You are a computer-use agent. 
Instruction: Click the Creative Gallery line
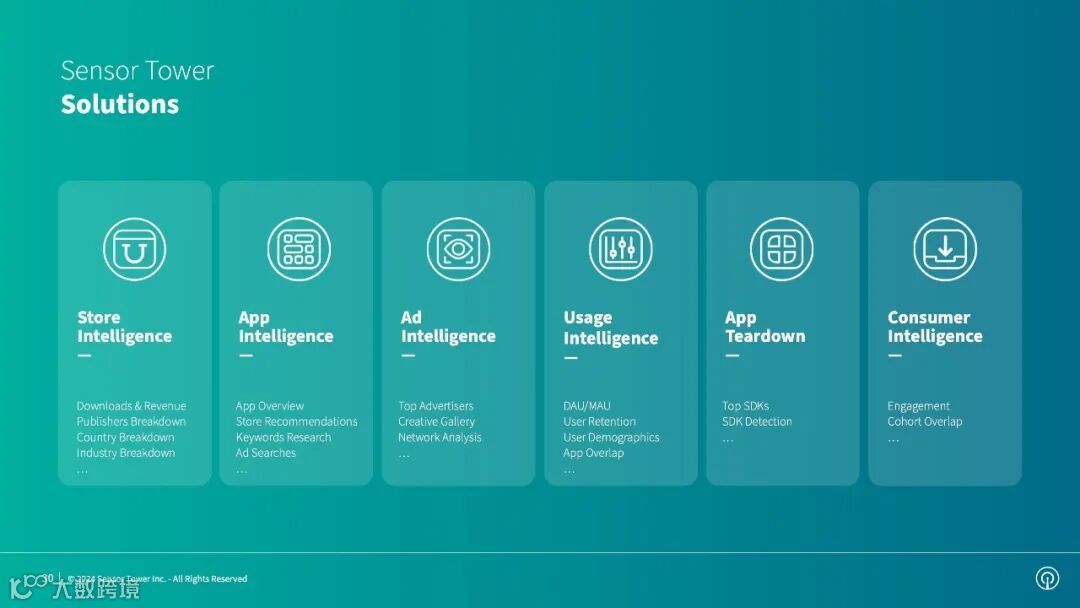[437, 421]
